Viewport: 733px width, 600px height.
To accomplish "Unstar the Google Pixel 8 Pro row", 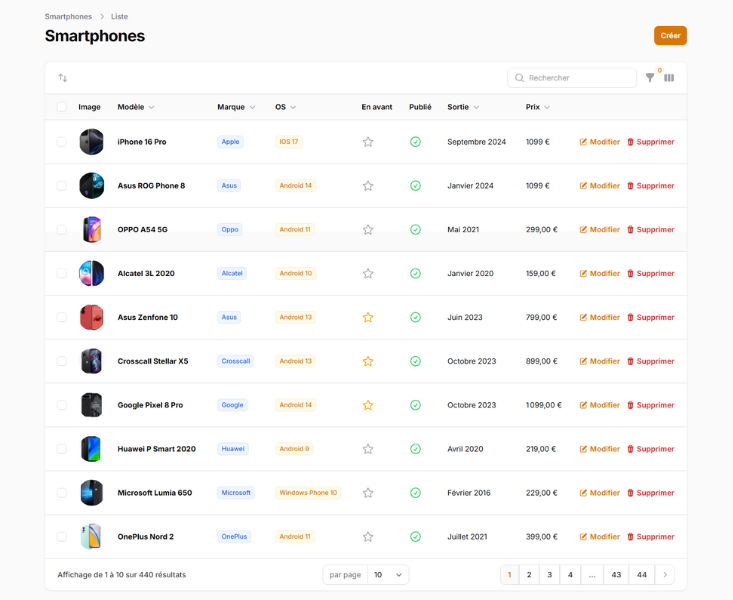I will coord(368,405).
